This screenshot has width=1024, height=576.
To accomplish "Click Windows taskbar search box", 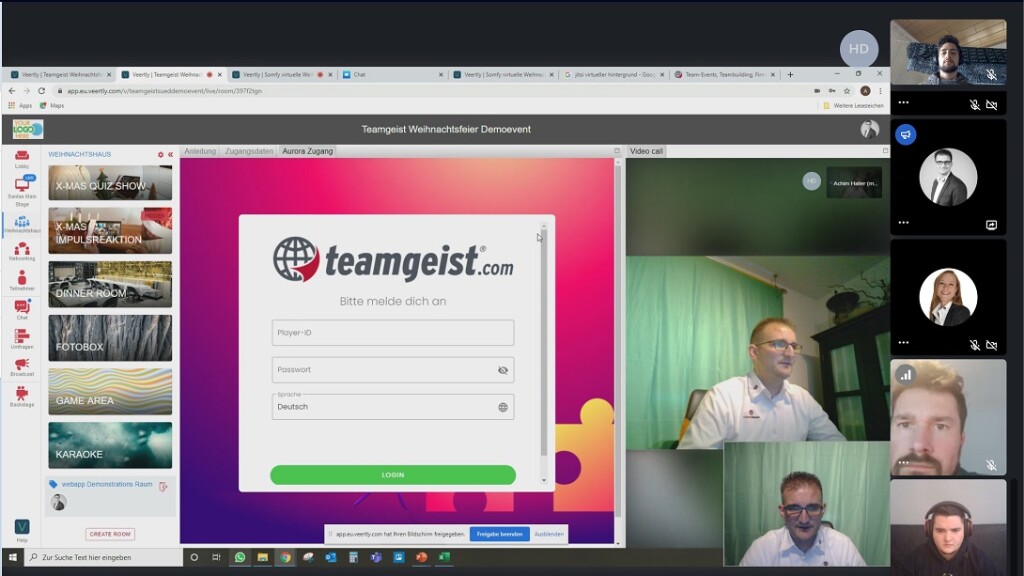I will (104, 557).
